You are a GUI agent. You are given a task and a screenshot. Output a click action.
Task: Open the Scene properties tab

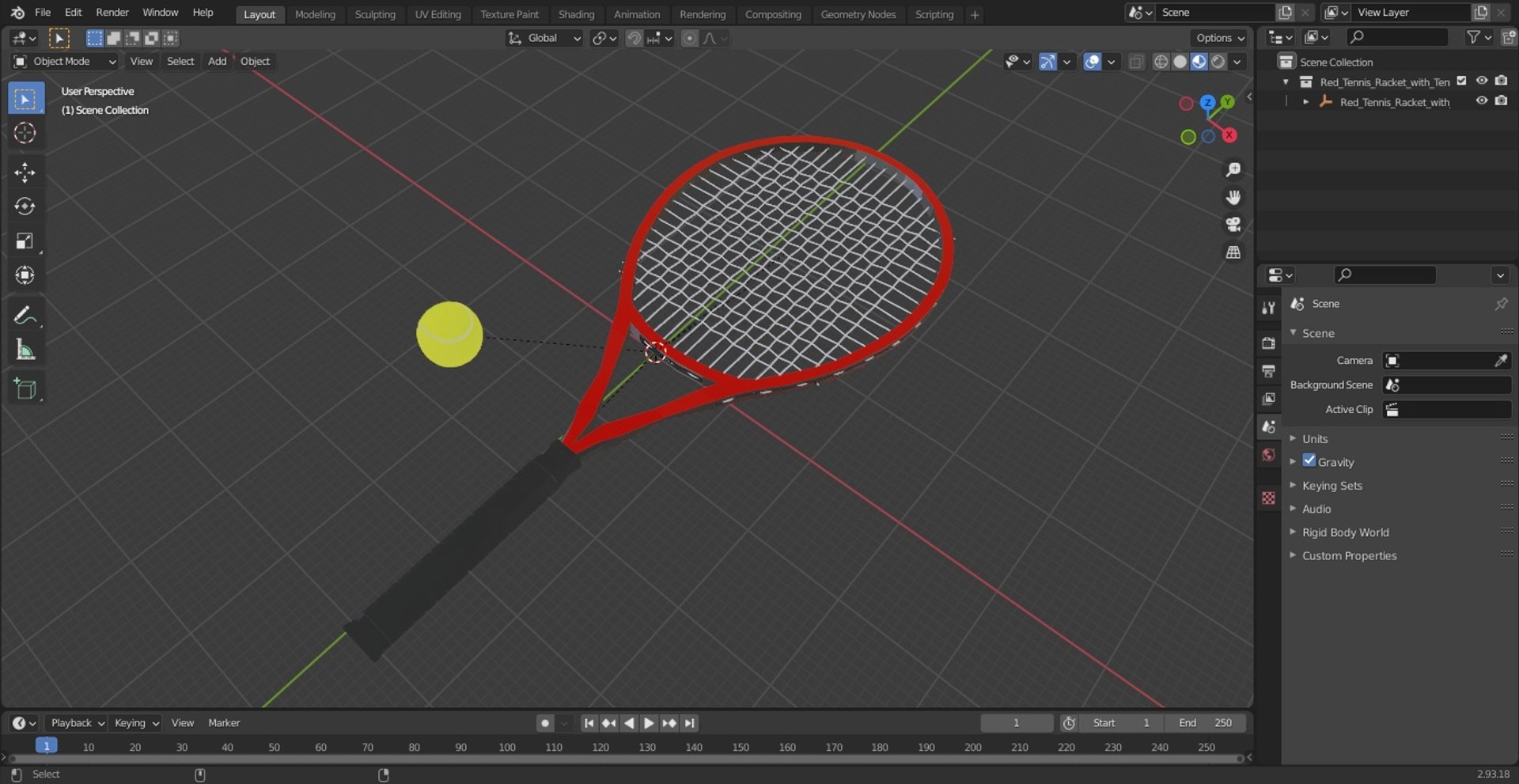click(x=1269, y=426)
